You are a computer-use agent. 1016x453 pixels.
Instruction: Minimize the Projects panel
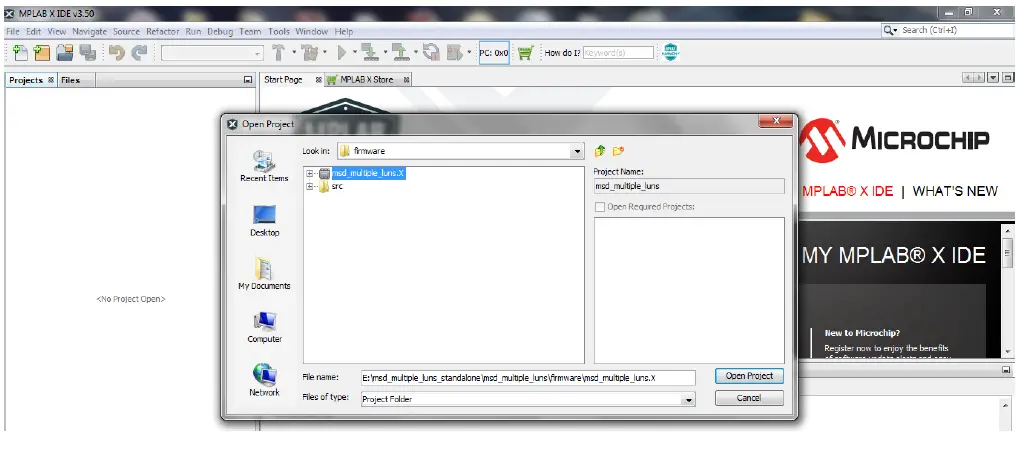pos(248,80)
